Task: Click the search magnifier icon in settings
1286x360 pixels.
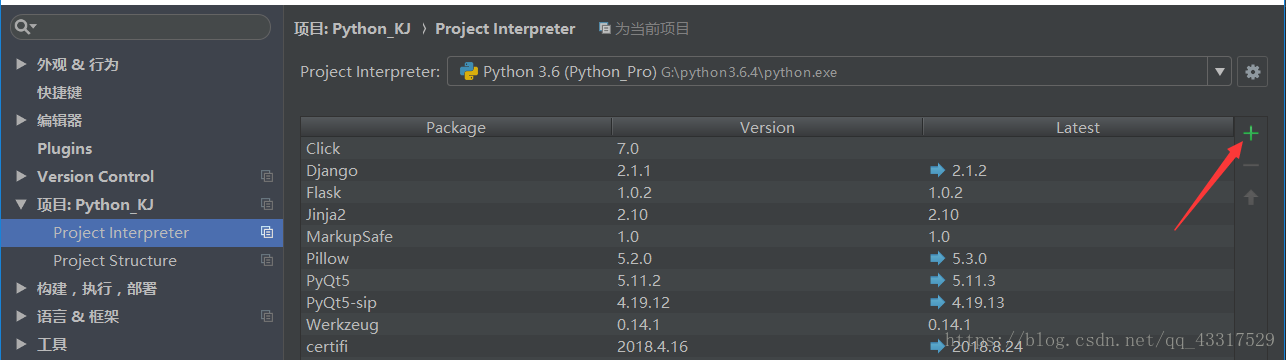Action: click(25, 26)
